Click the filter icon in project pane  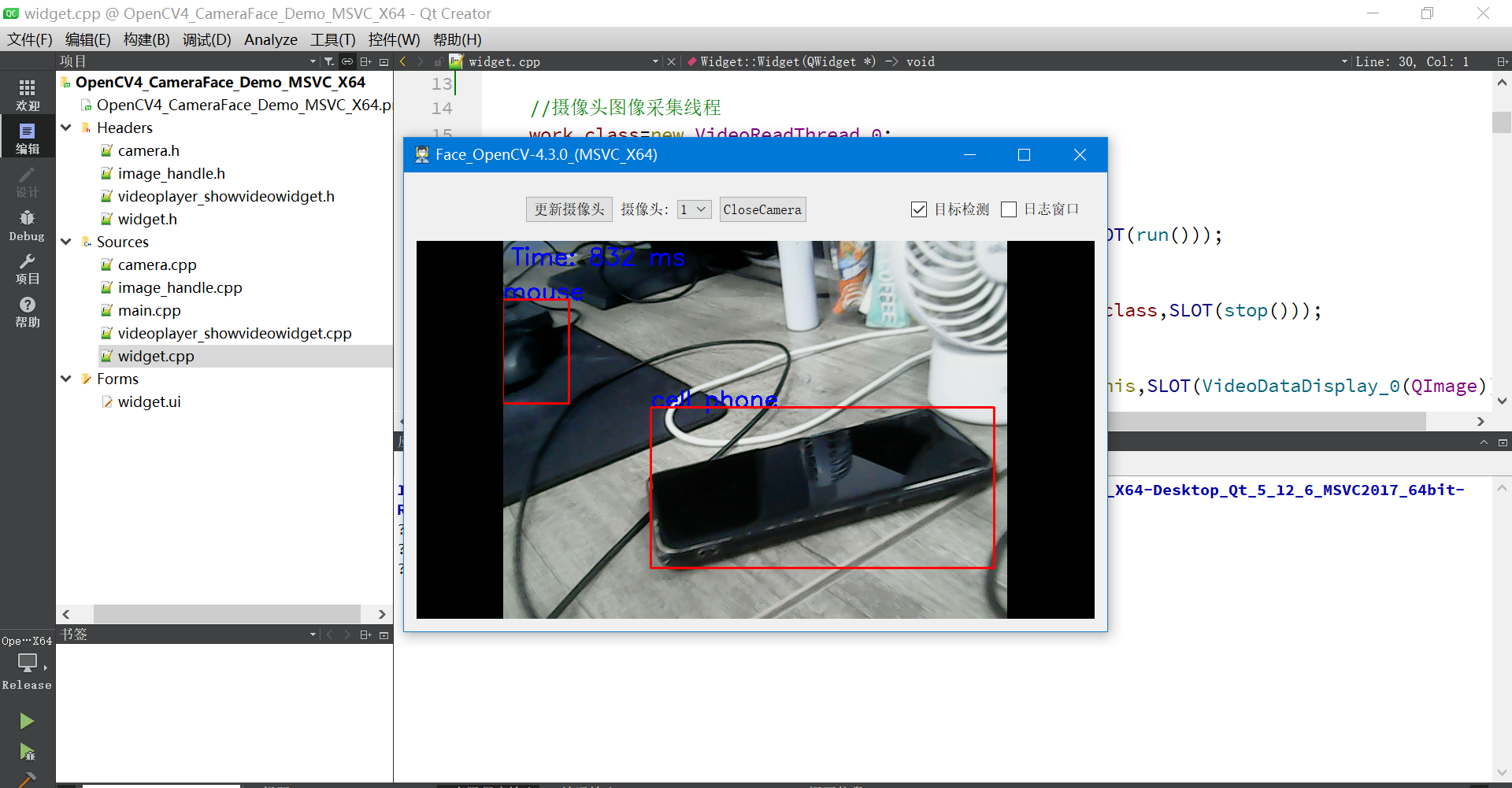(x=329, y=61)
